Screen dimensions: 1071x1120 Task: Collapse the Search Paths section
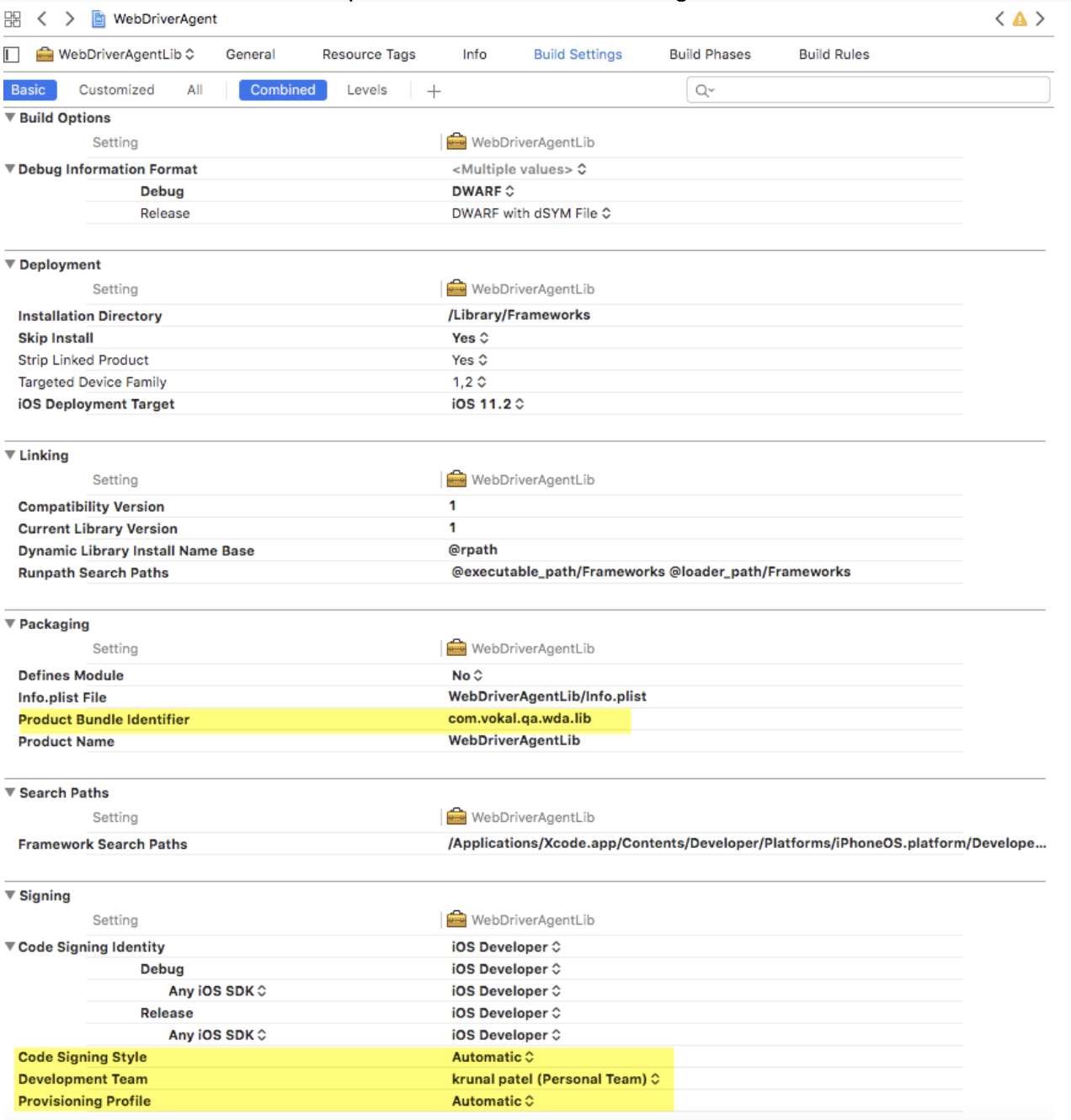[10, 792]
